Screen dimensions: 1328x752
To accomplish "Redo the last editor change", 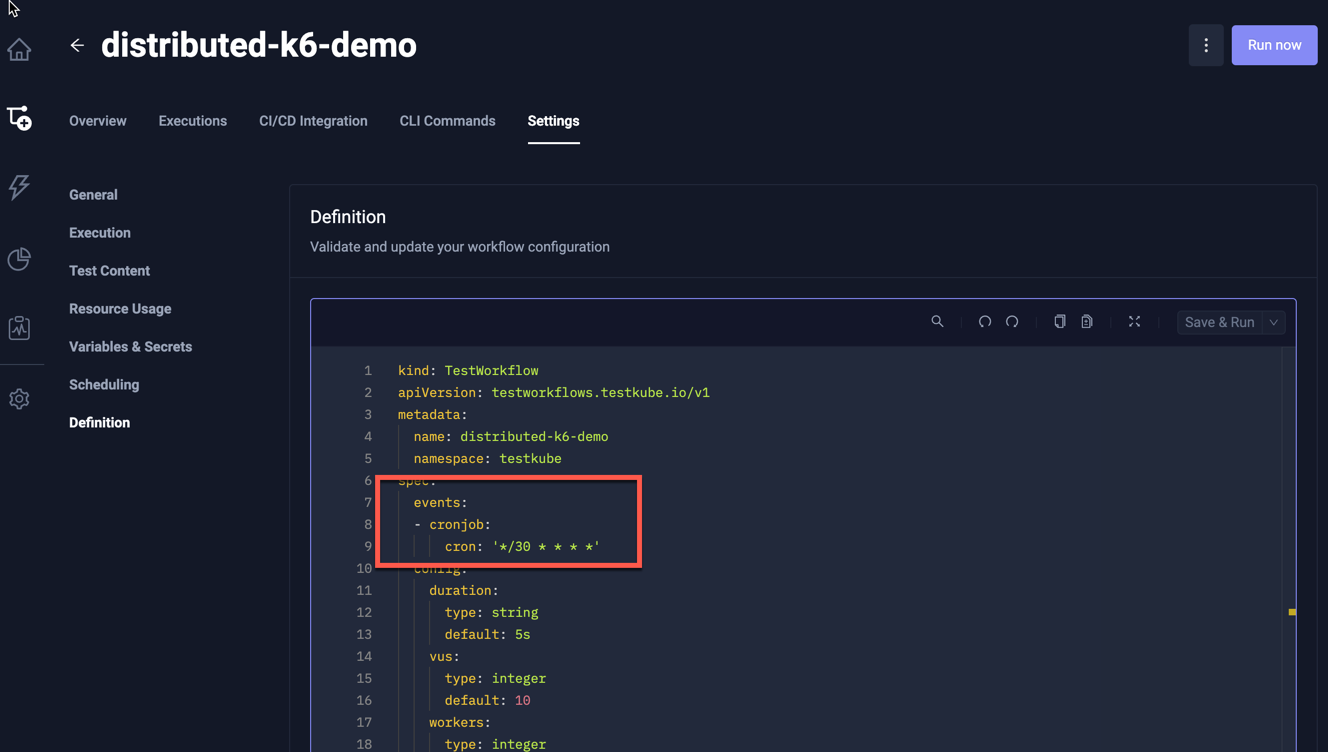I will (x=1012, y=322).
